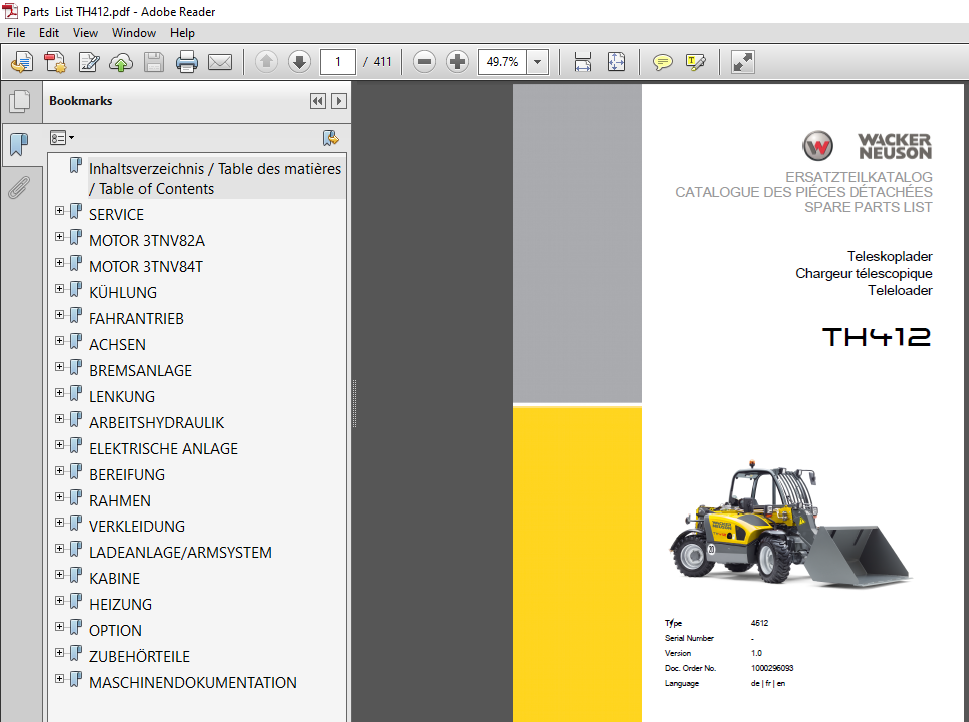Open the Help menu
This screenshot has height=722, width=969.
[182, 33]
